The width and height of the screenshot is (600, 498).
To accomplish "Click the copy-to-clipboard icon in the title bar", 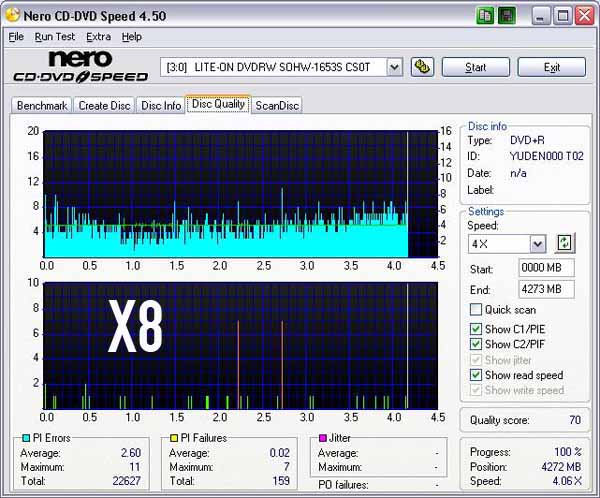I will point(486,16).
